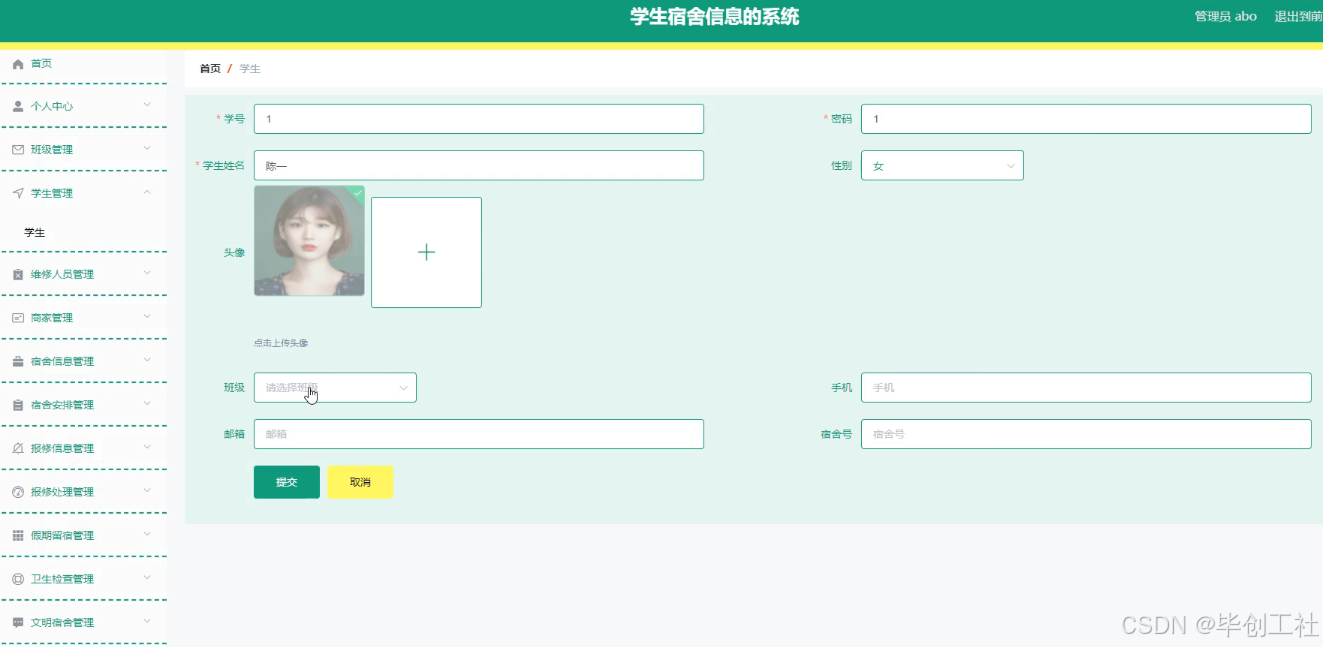The image size is (1323, 647).
Task: Click the home icon beside 首页
Action: (x=16, y=63)
